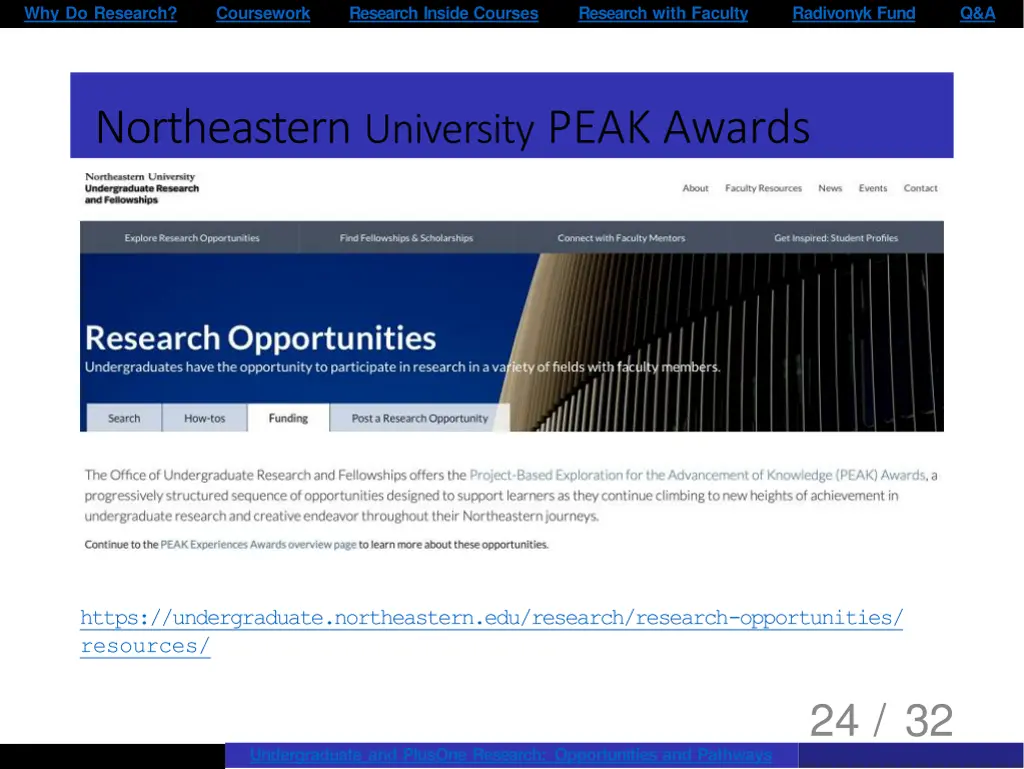Jump to the Q&A section
The height and width of the screenshot is (769, 1024).
click(x=977, y=13)
